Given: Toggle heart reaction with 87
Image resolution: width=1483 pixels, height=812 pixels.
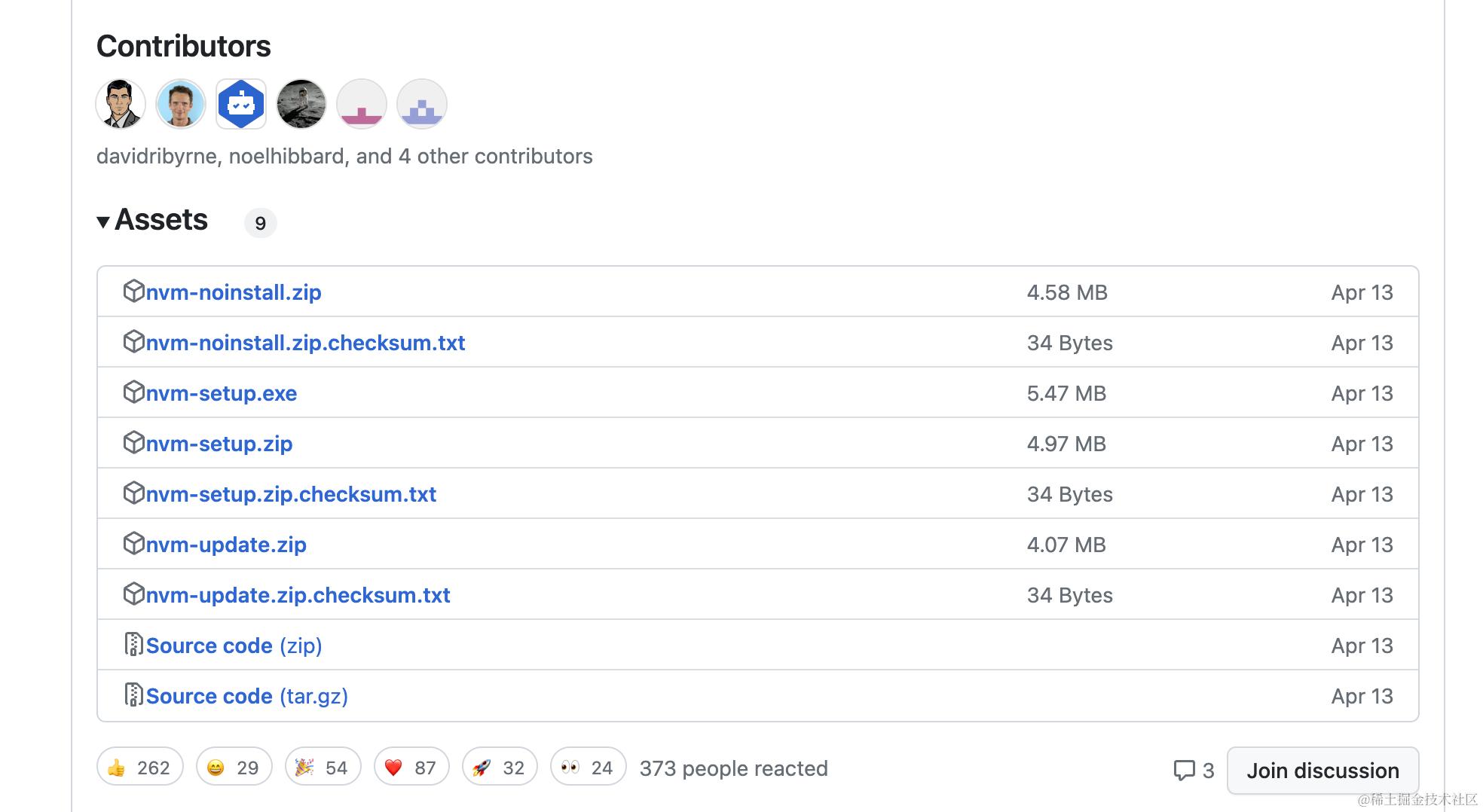Looking at the screenshot, I should pyautogui.click(x=411, y=767).
